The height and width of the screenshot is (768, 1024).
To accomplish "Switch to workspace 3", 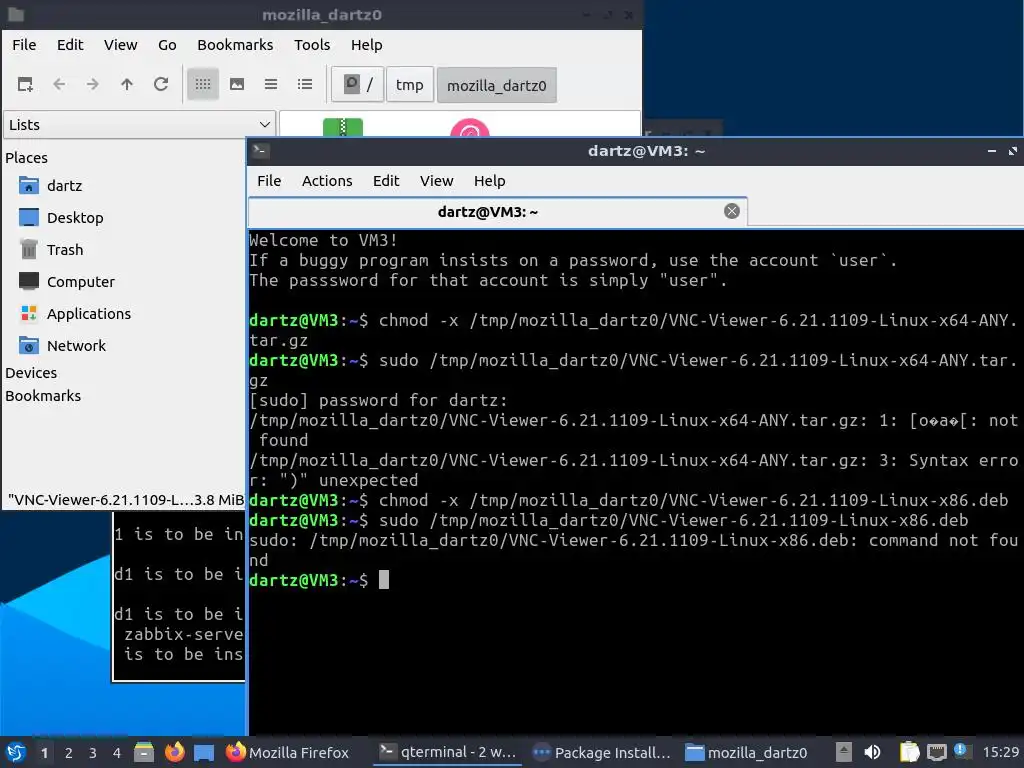I will (x=93, y=753).
